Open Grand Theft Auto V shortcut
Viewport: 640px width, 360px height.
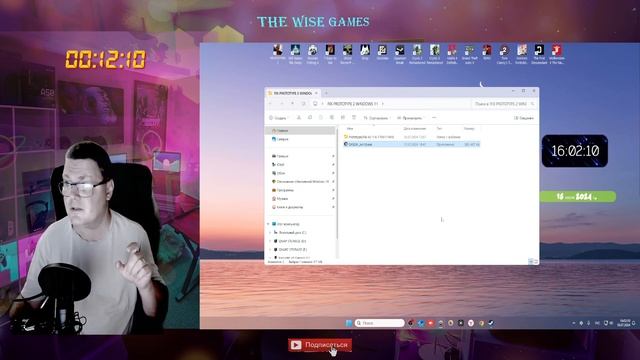tap(469, 54)
